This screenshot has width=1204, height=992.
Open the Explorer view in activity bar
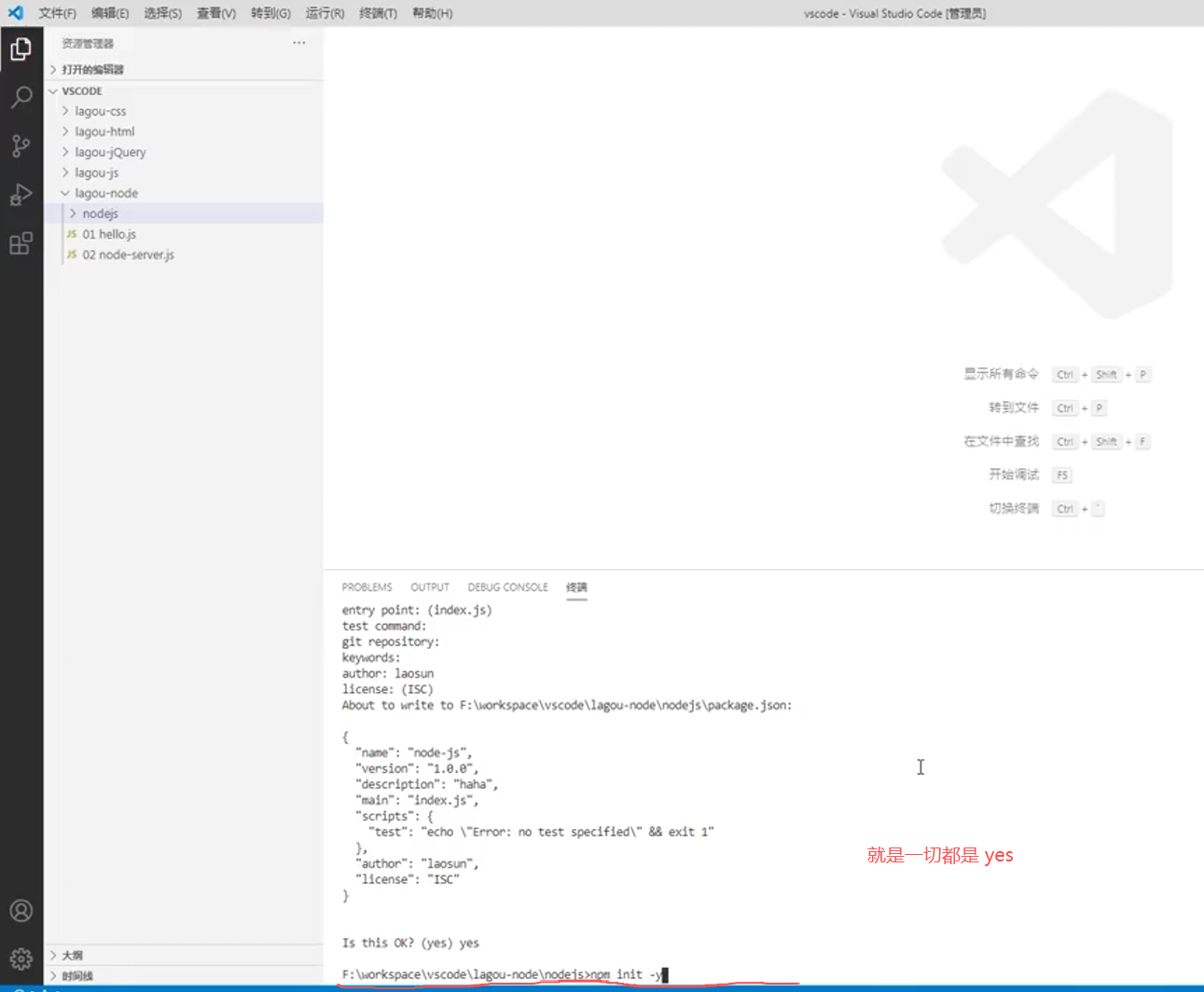(x=21, y=48)
